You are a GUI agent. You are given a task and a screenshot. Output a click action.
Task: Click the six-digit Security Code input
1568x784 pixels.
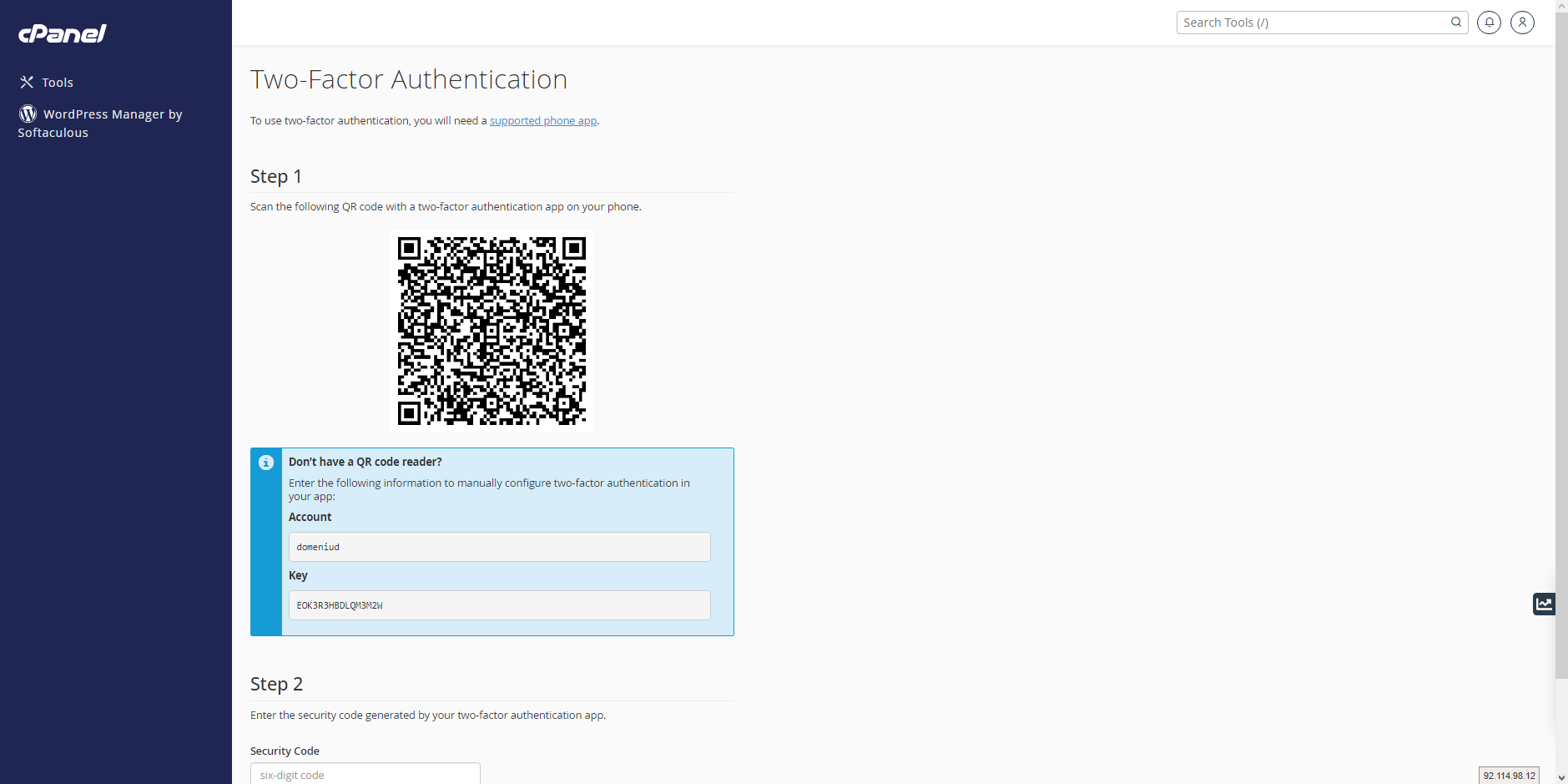click(x=366, y=774)
